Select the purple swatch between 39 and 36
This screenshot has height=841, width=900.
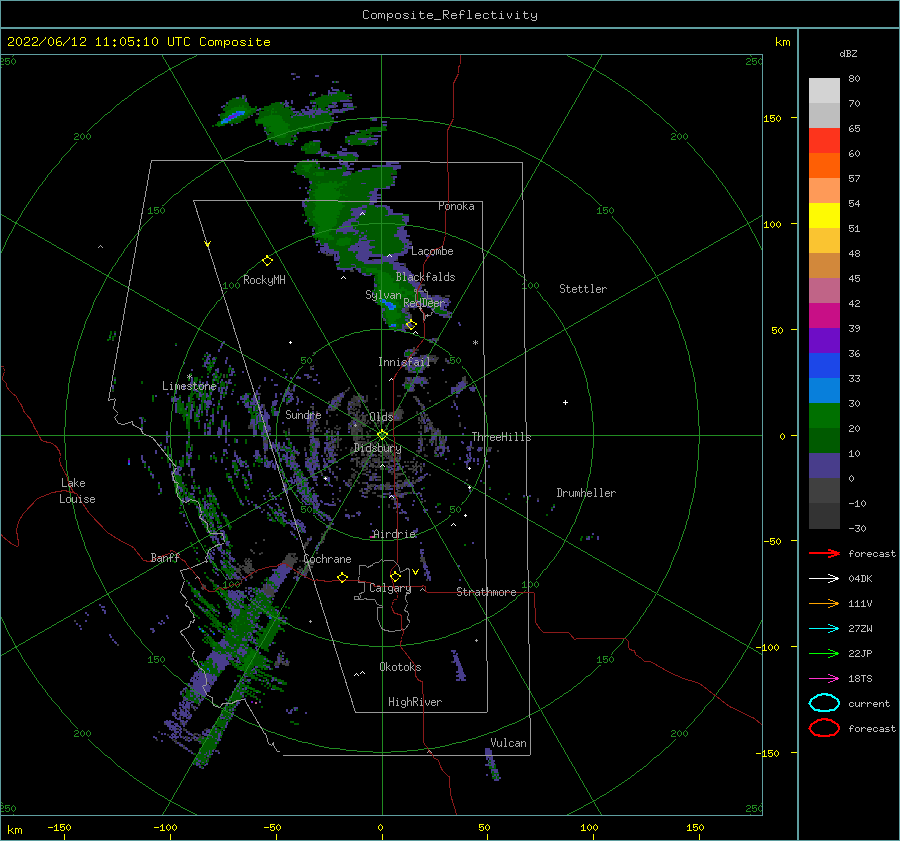coord(824,340)
